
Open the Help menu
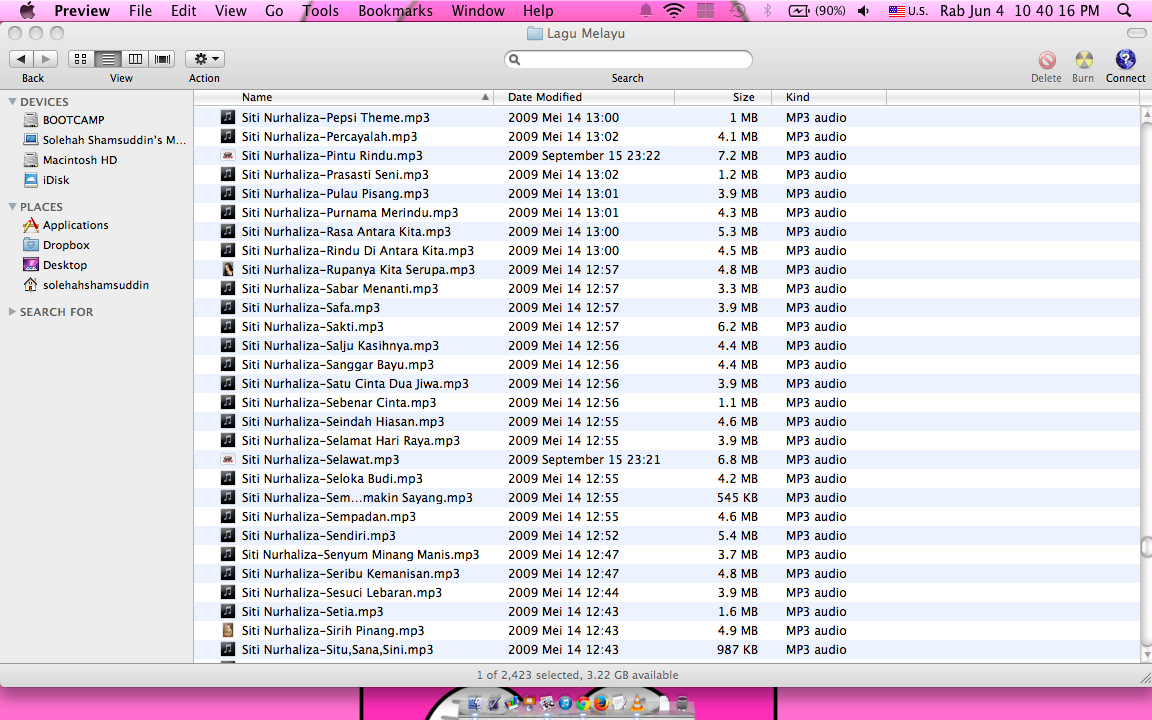pos(539,10)
